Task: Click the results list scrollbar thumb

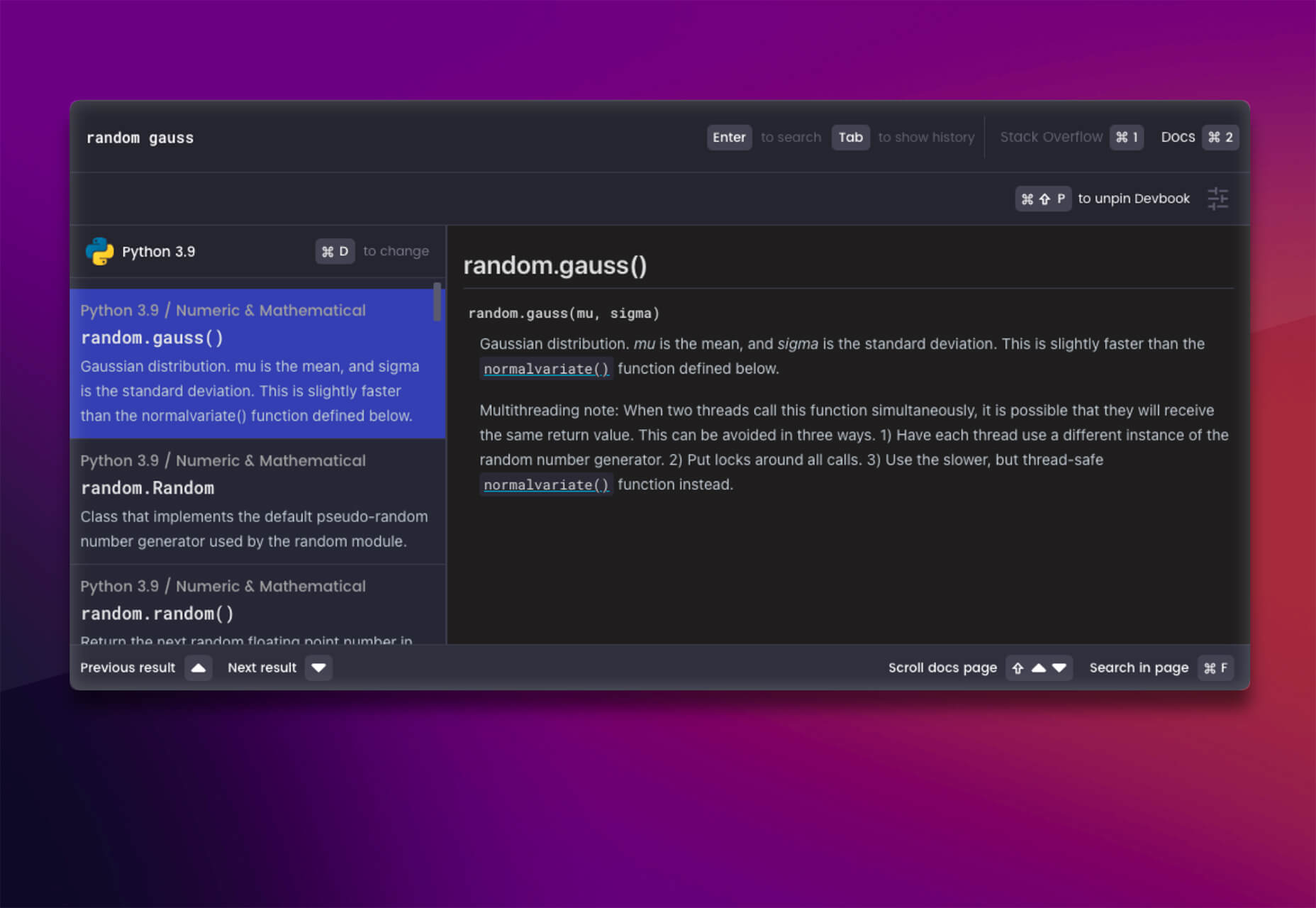Action: click(437, 301)
